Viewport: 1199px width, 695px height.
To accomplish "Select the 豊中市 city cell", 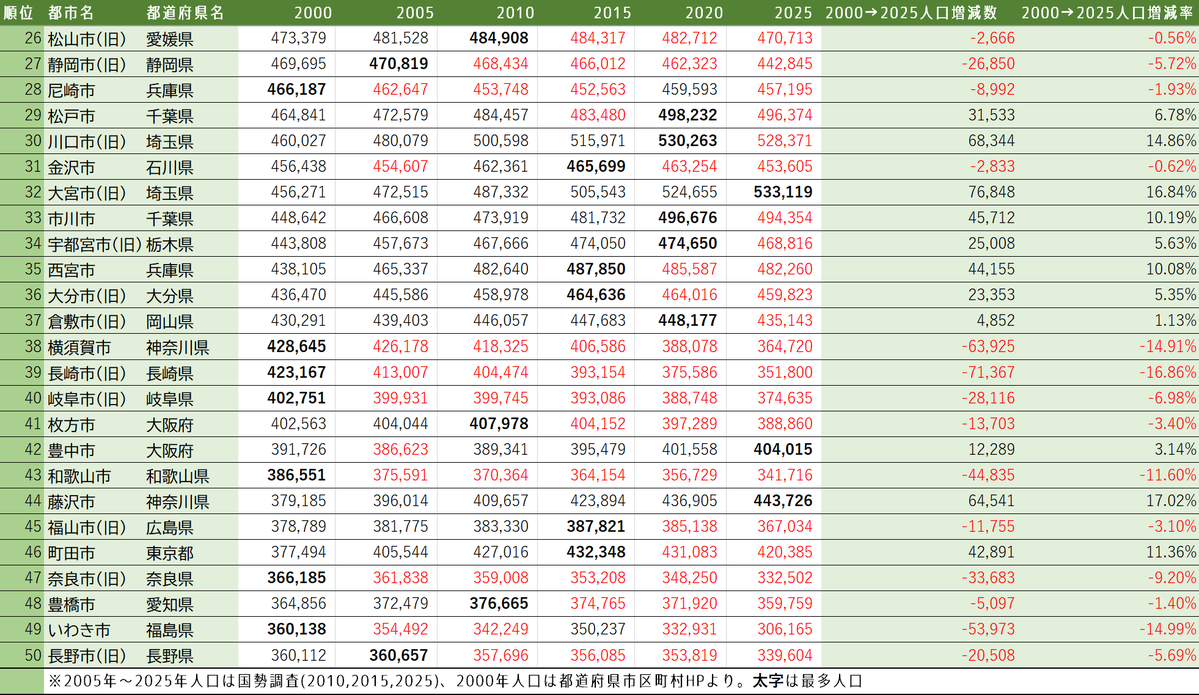I will pyautogui.click(x=71, y=450).
